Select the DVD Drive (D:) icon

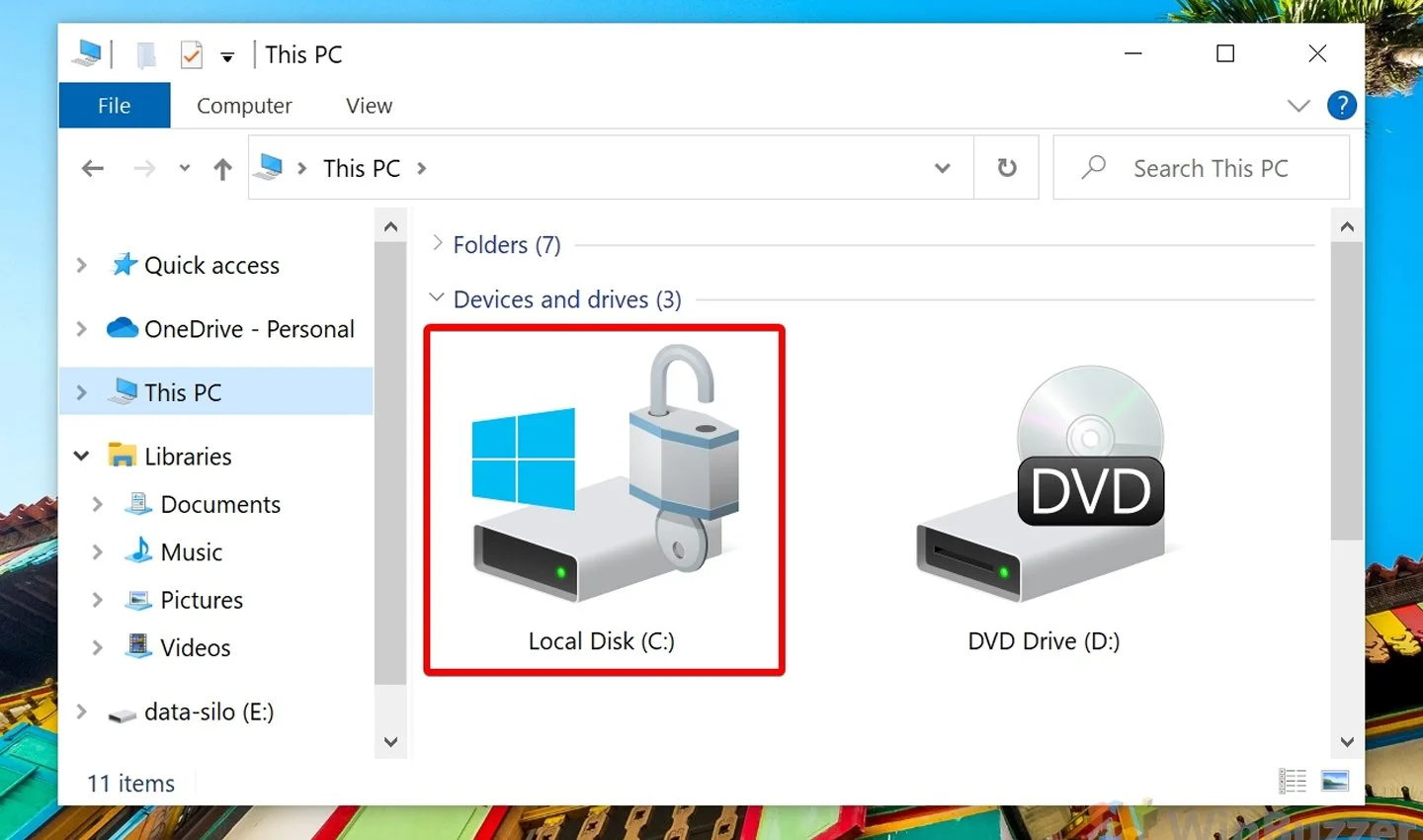1042,484
